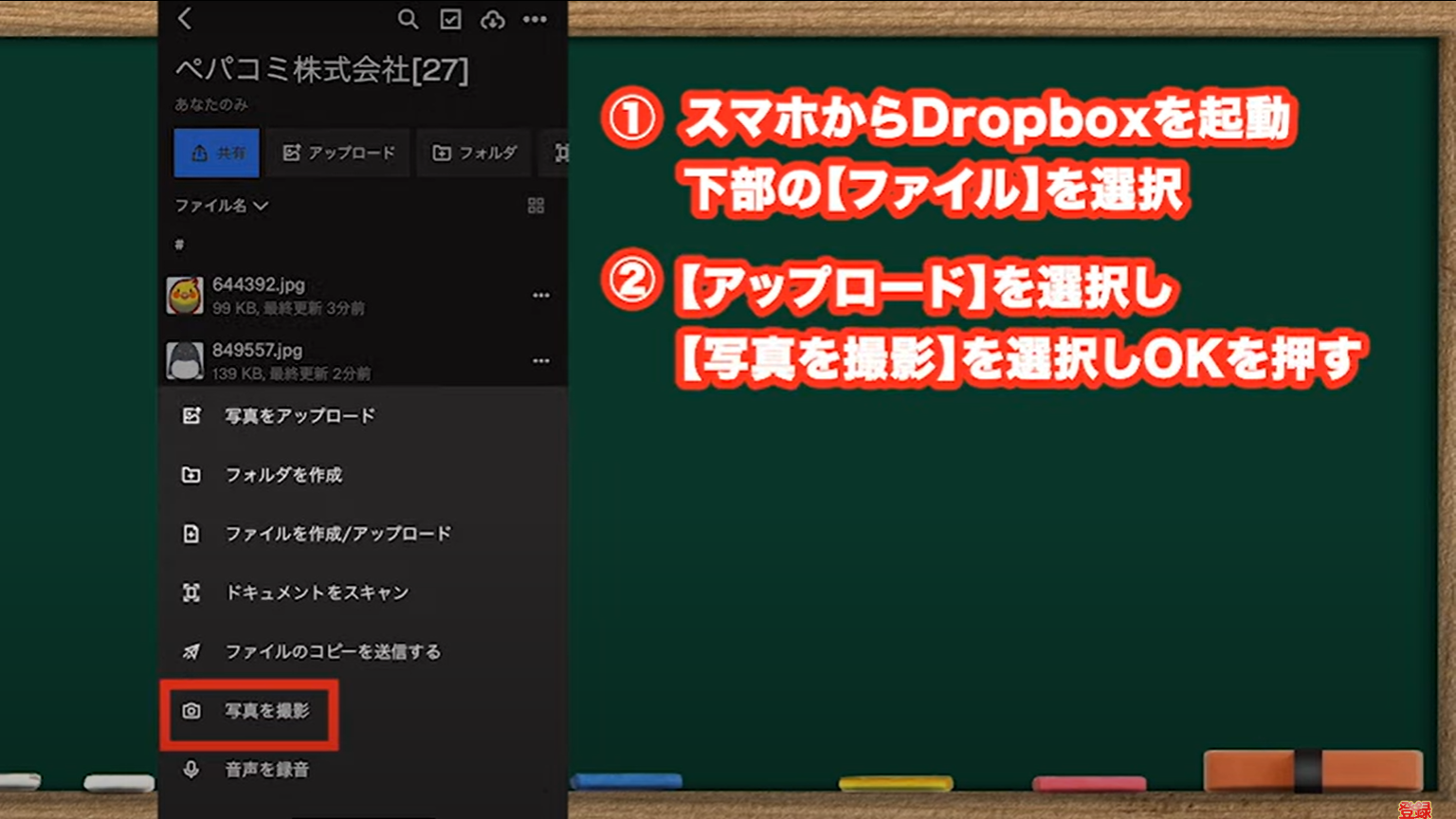Choose ファイルのコピーを送信する menu item
The height and width of the screenshot is (819, 1456).
(x=363, y=651)
